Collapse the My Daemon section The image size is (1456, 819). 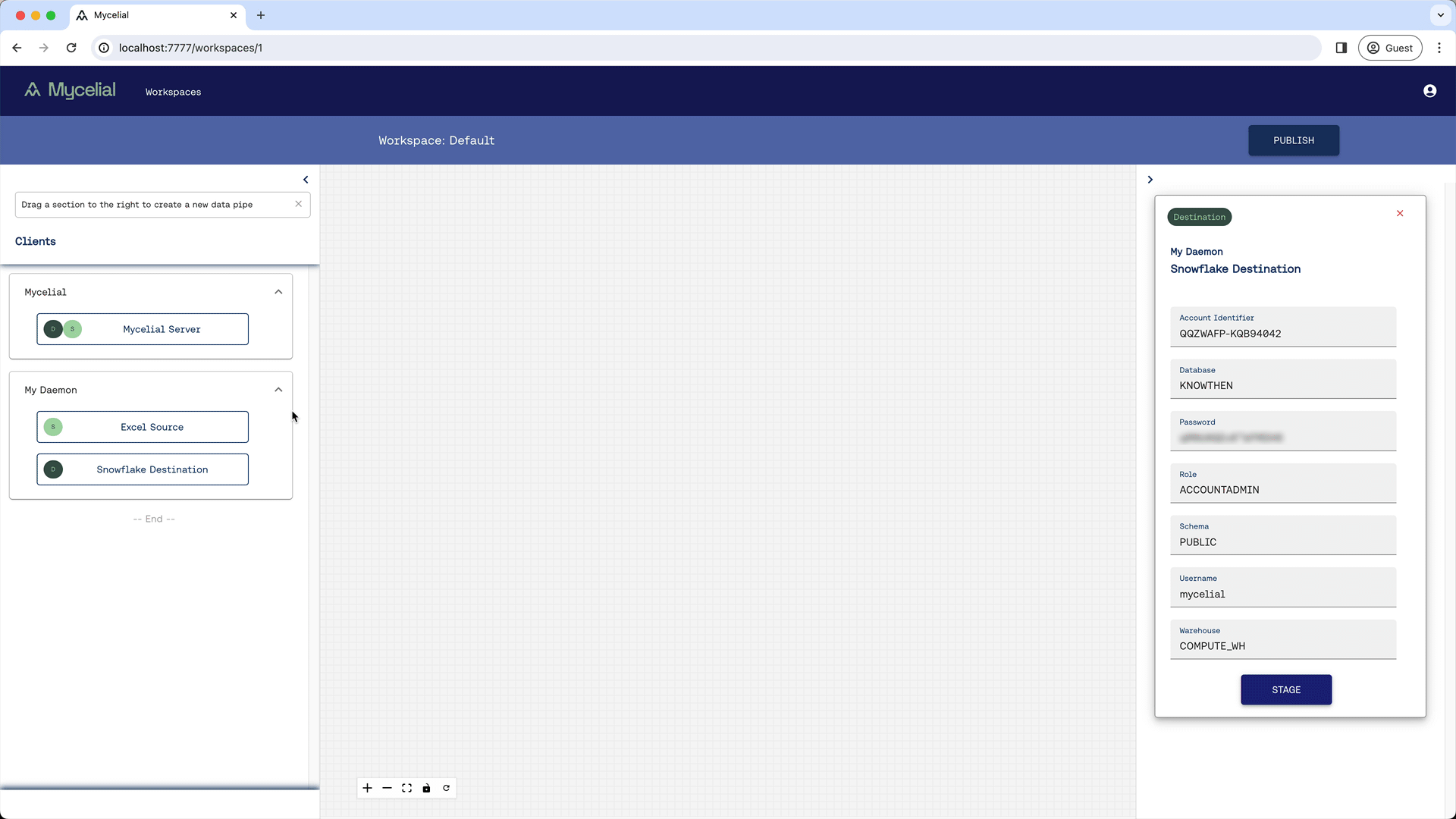278,389
